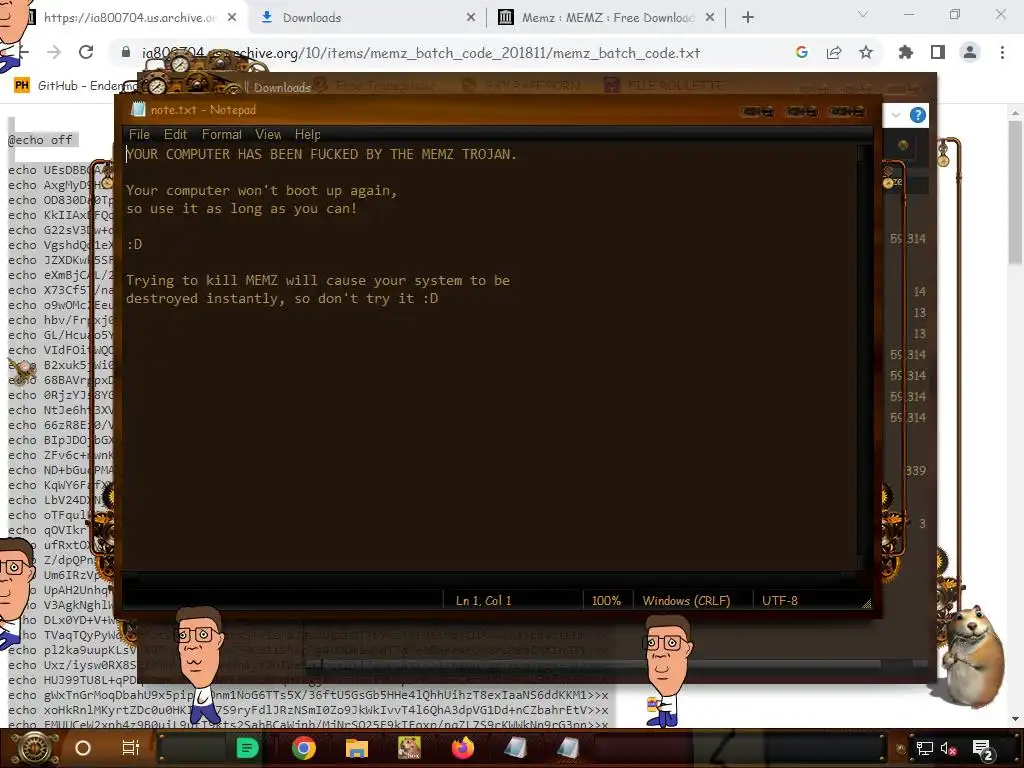Open Explorer window's blue Help icon
Screen dimensions: 1024x768
918,116
